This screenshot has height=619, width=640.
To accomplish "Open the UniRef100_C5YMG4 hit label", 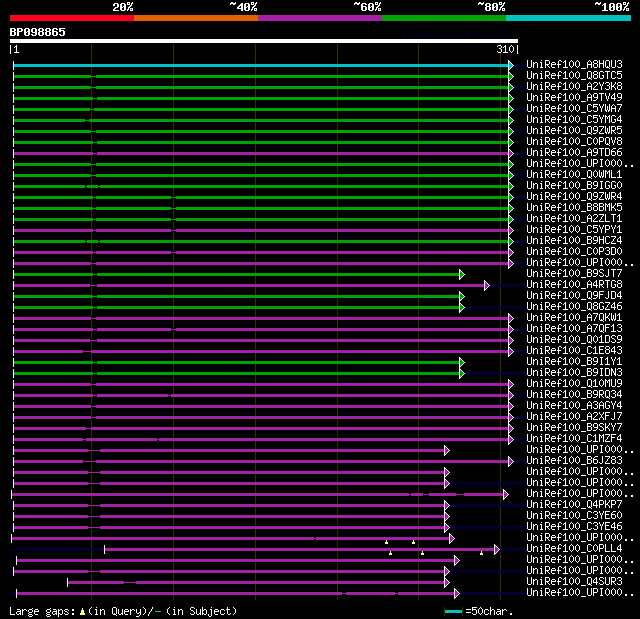I will (x=574, y=120).
